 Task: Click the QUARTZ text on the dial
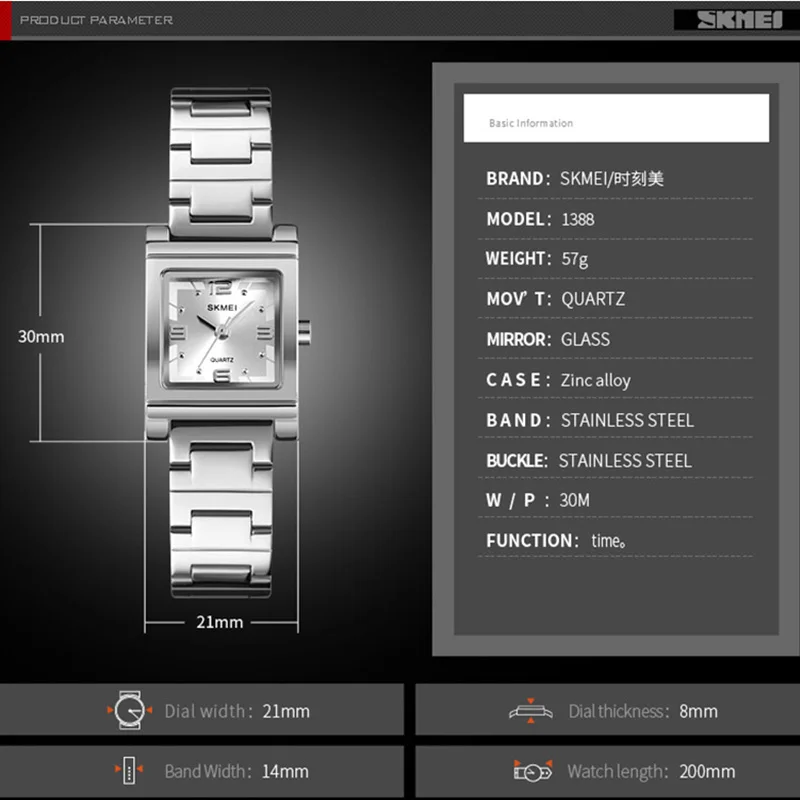tap(222, 360)
